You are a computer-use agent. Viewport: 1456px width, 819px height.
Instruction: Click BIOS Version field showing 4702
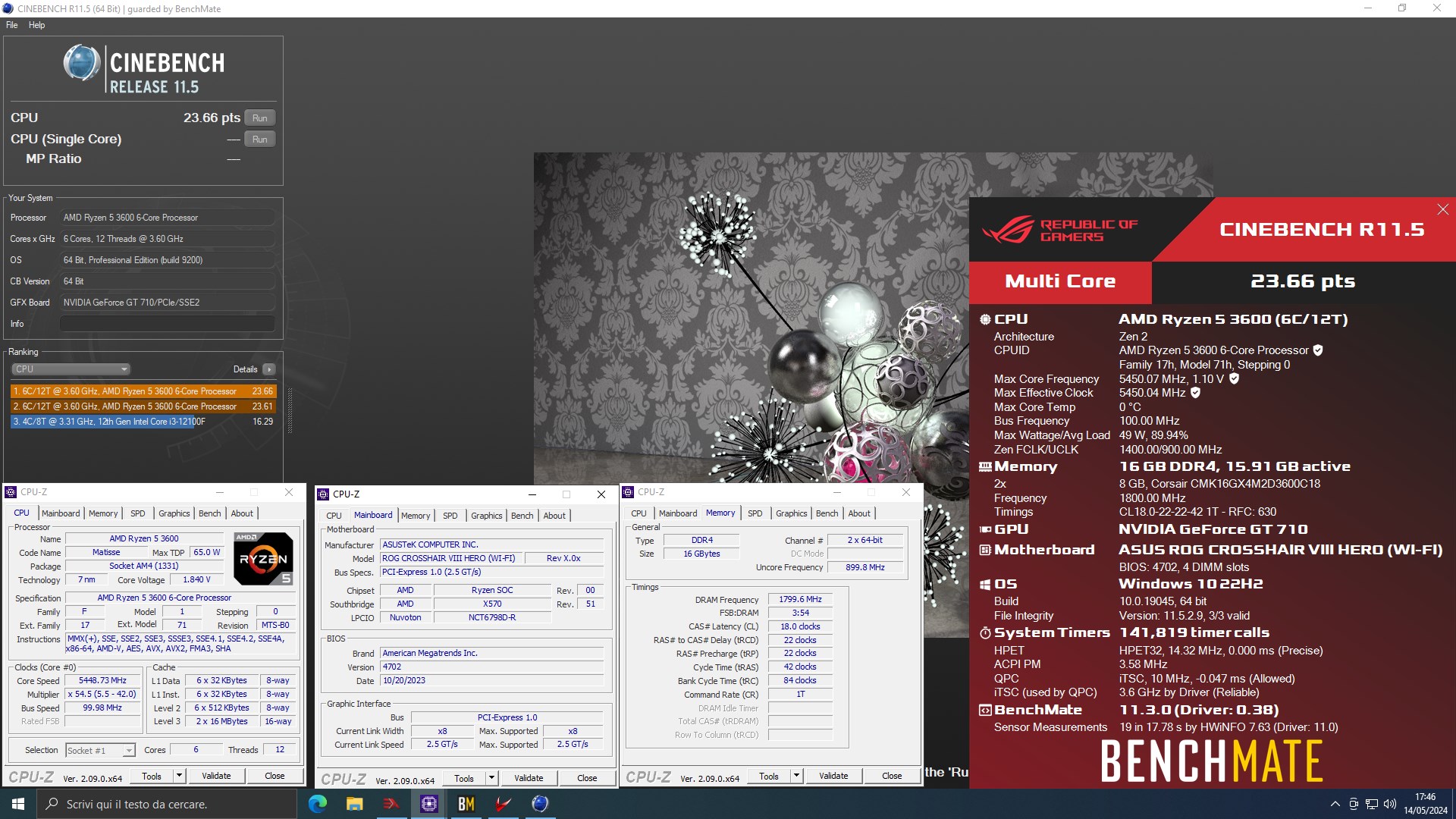491,667
